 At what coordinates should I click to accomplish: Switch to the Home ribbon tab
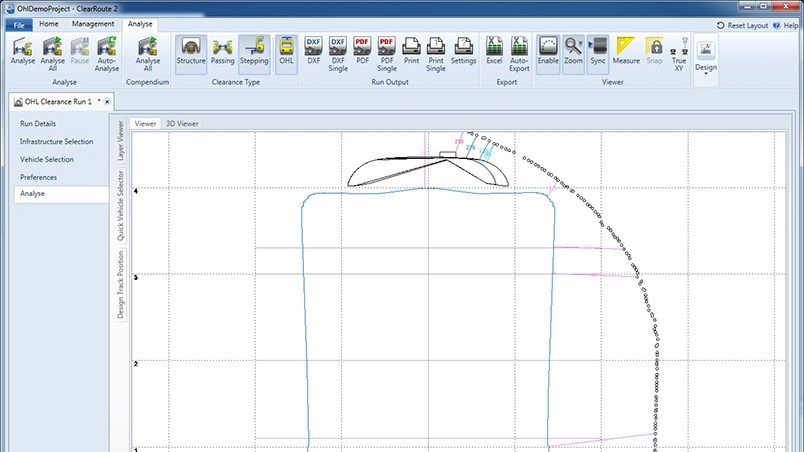(x=49, y=24)
